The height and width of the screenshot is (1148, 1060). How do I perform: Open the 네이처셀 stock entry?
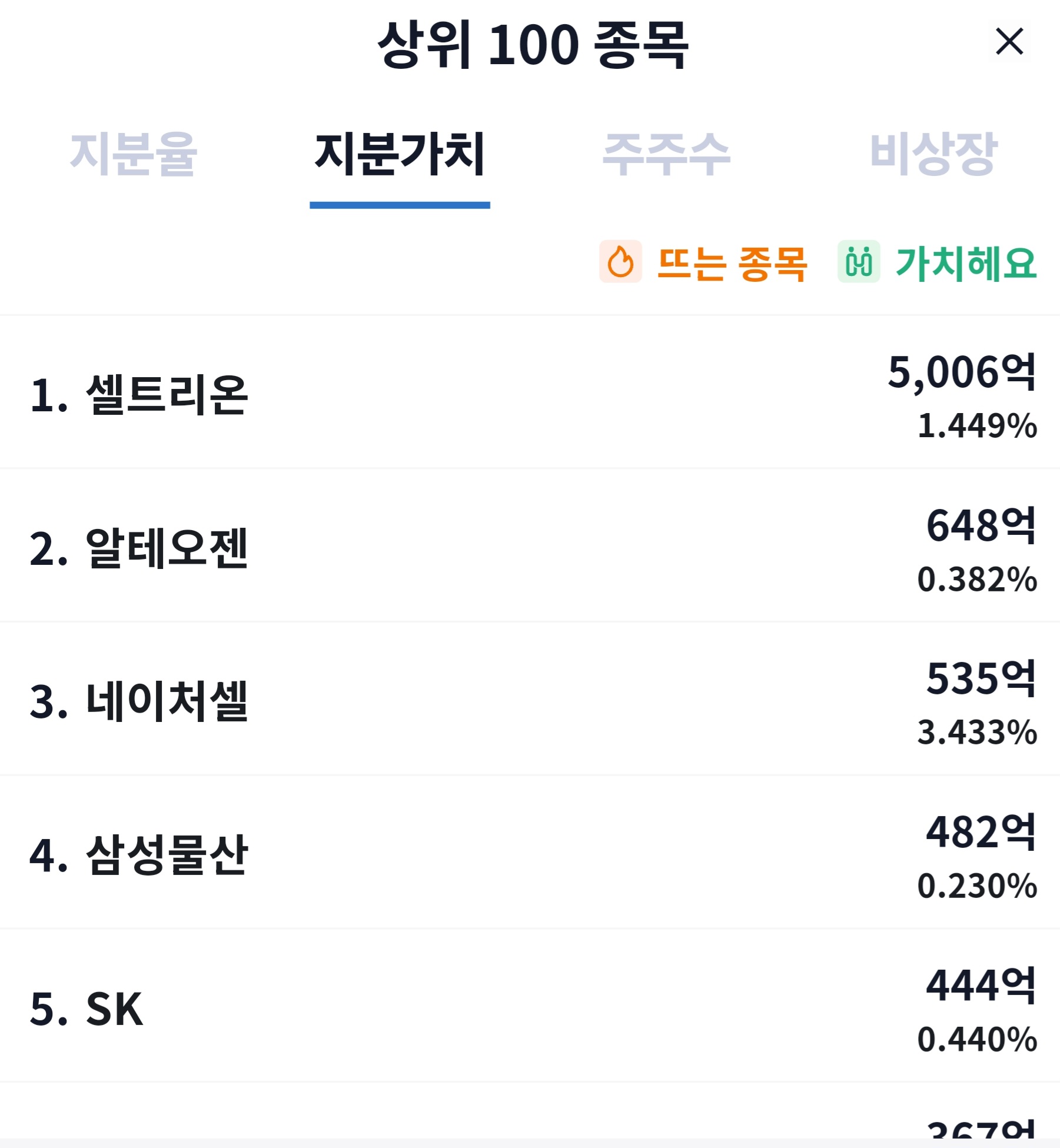pos(530,699)
